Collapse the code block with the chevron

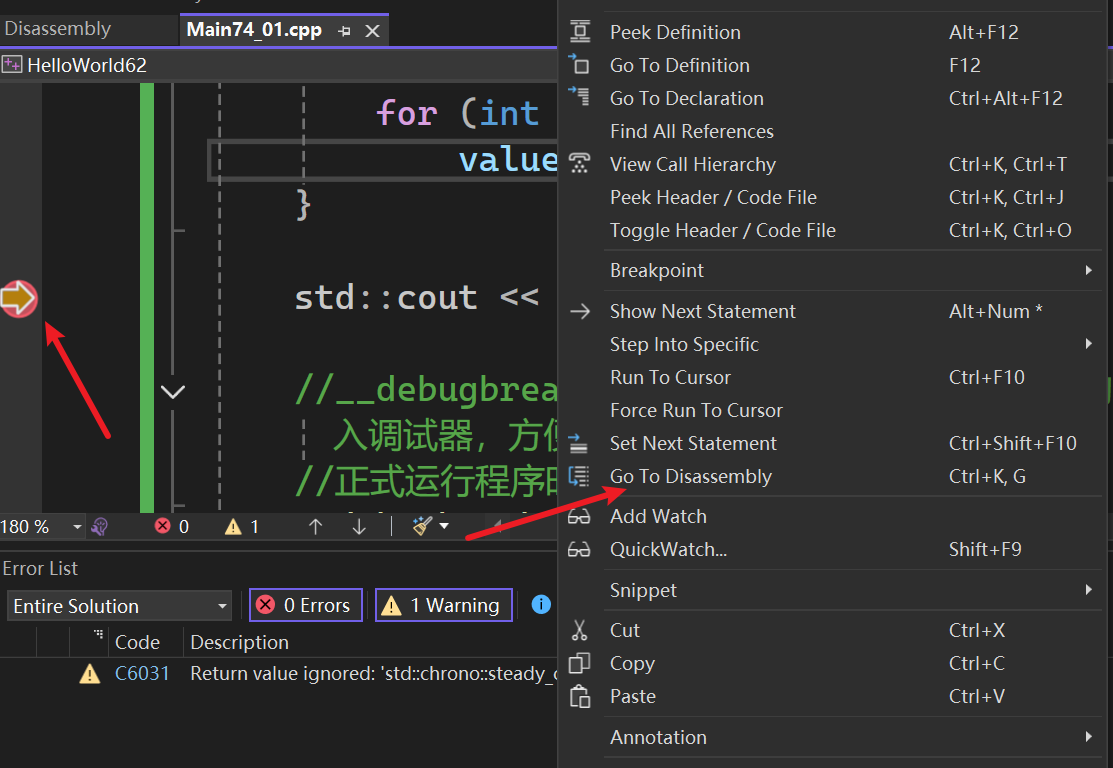173,392
